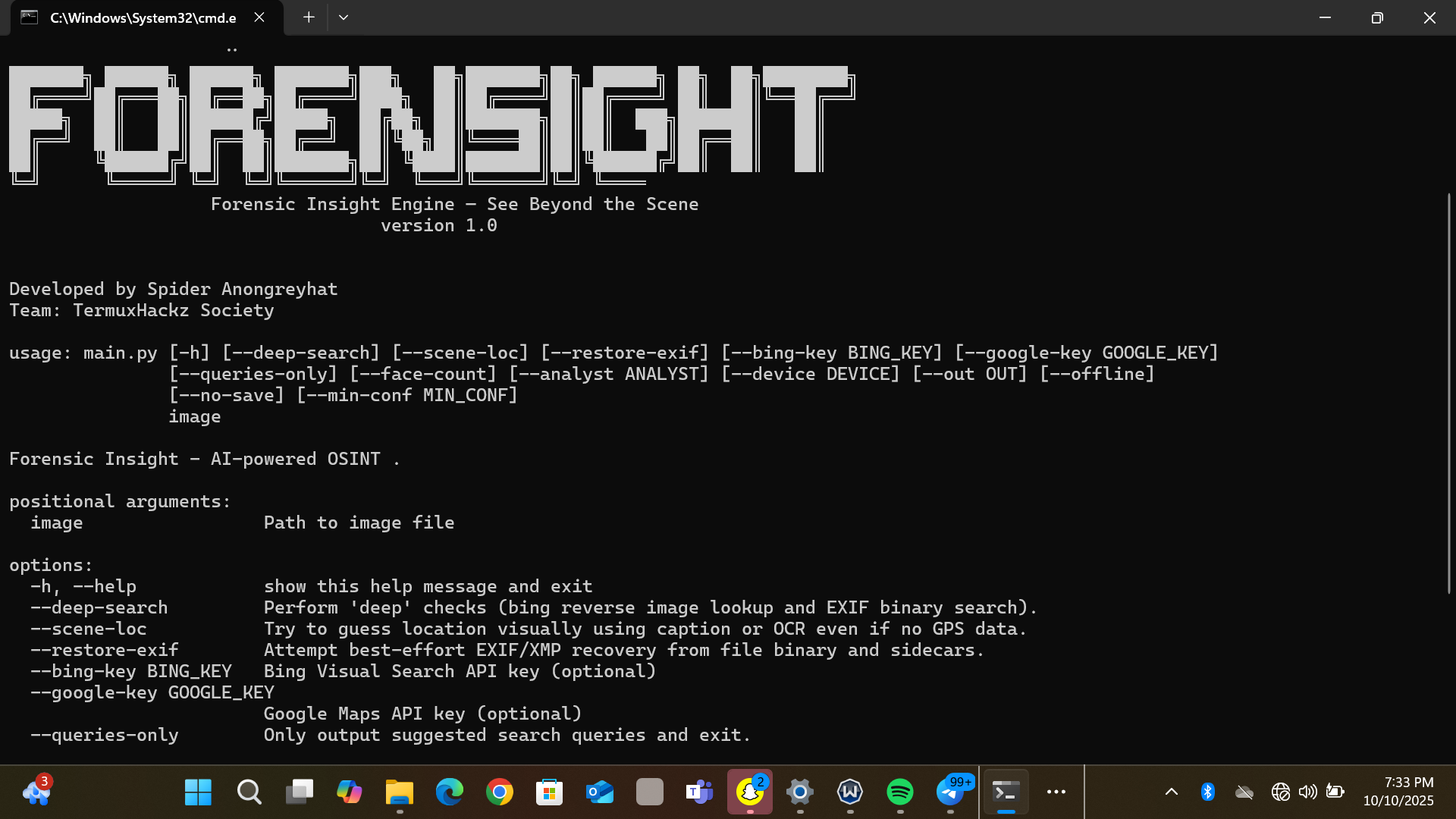
Task: Open the terminal tab dropdown menu
Action: pos(344,17)
